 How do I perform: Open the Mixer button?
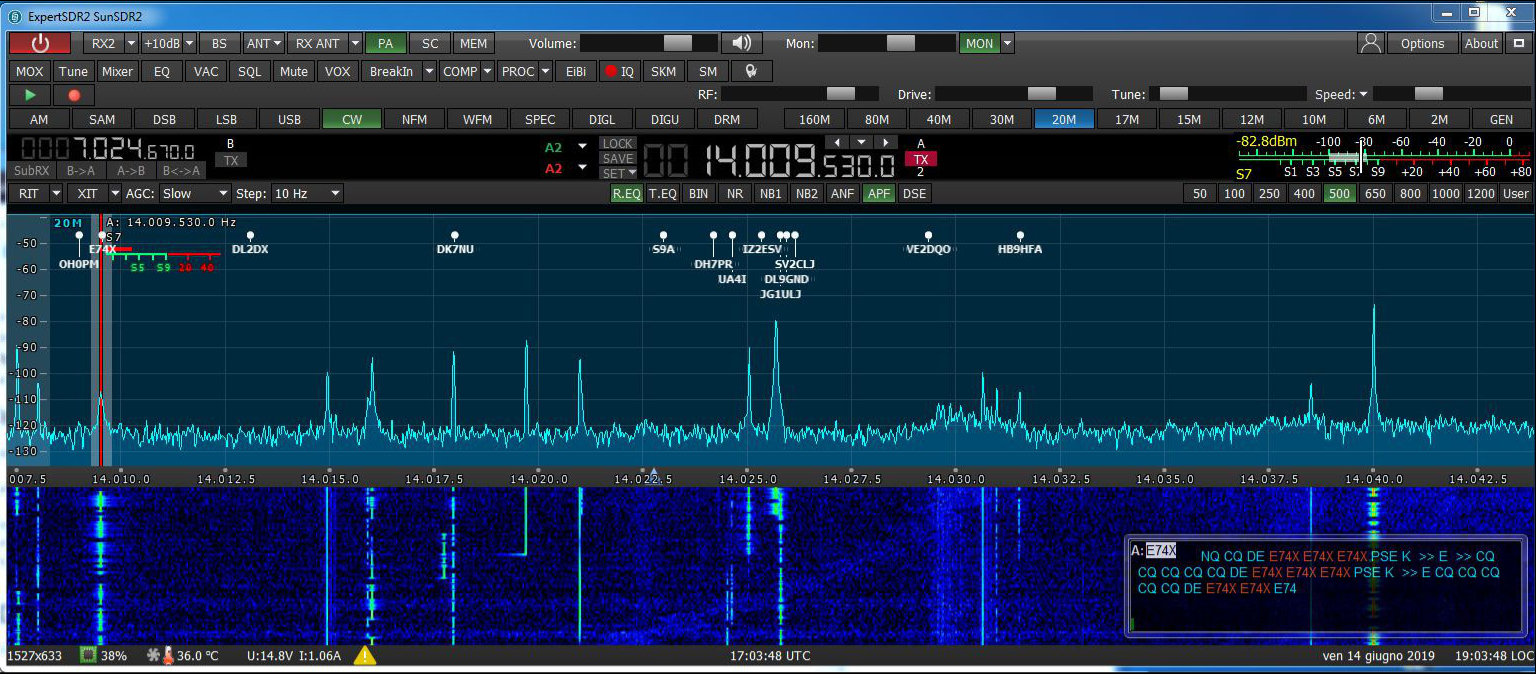(x=117, y=71)
